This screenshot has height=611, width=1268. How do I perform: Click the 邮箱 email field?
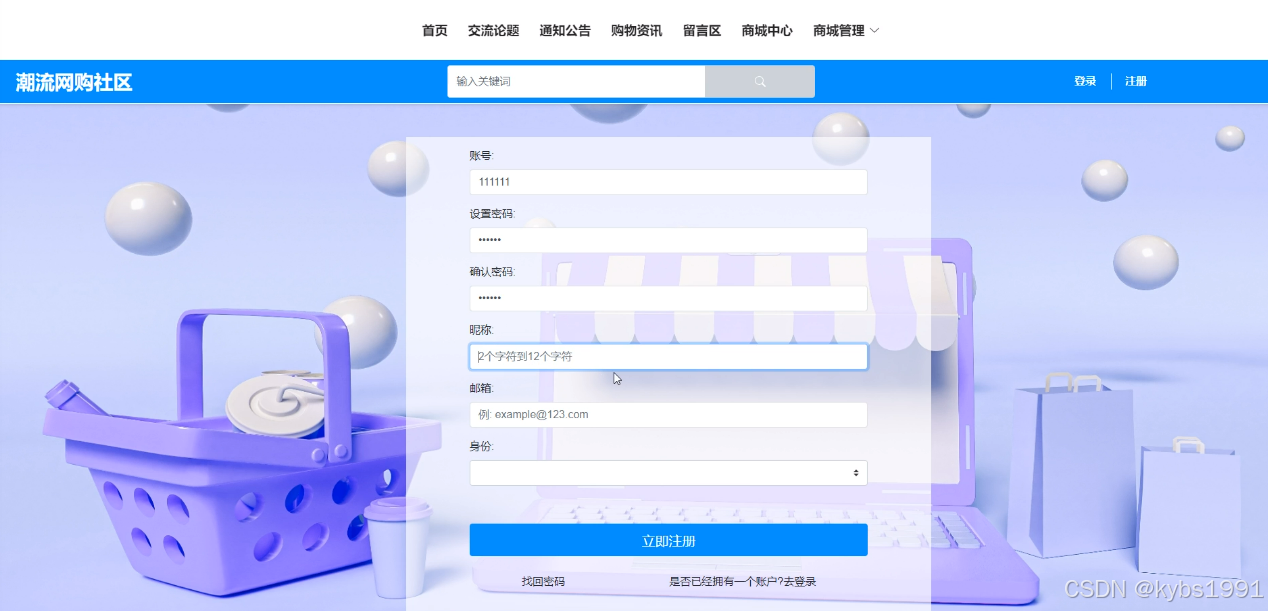coord(668,414)
